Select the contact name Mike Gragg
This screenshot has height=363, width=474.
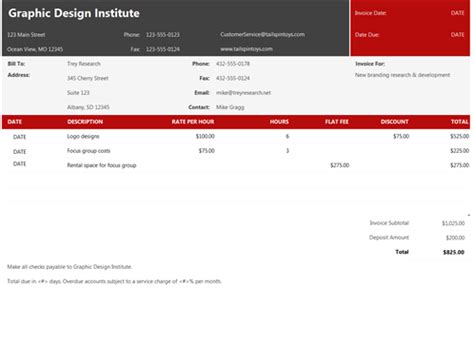(x=230, y=107)
